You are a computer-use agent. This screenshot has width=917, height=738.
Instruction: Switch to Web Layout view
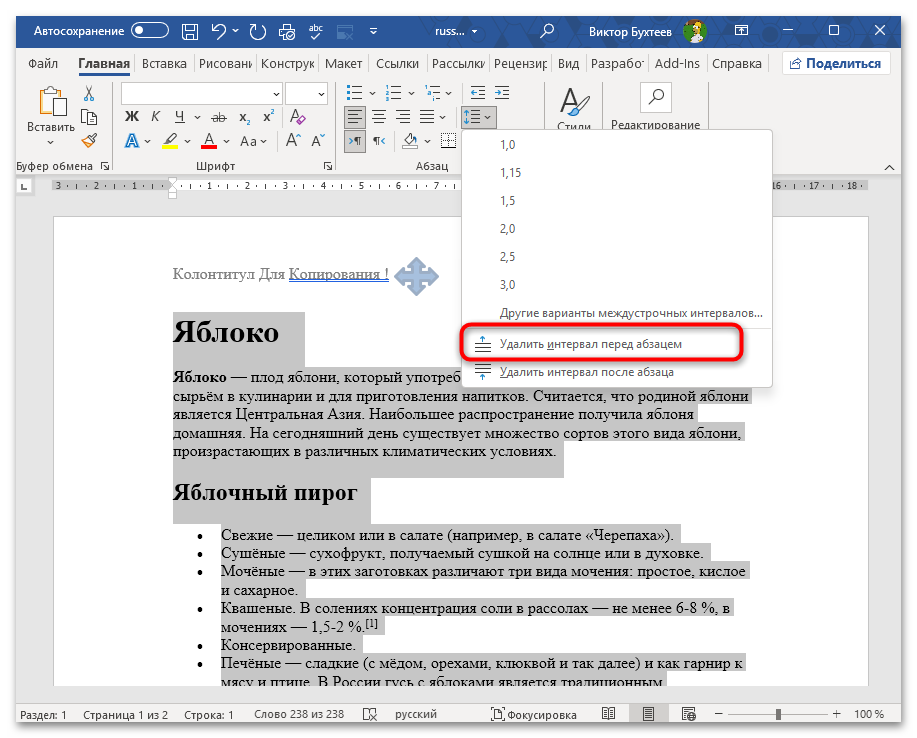click(x=688, y=713)
